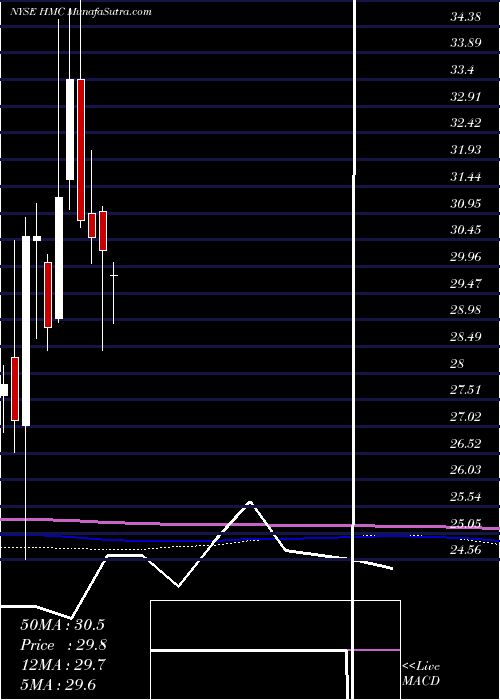Screen dimensions: 500x700
Task: Click the 29.47 price axis label
Action: (466, 283)
